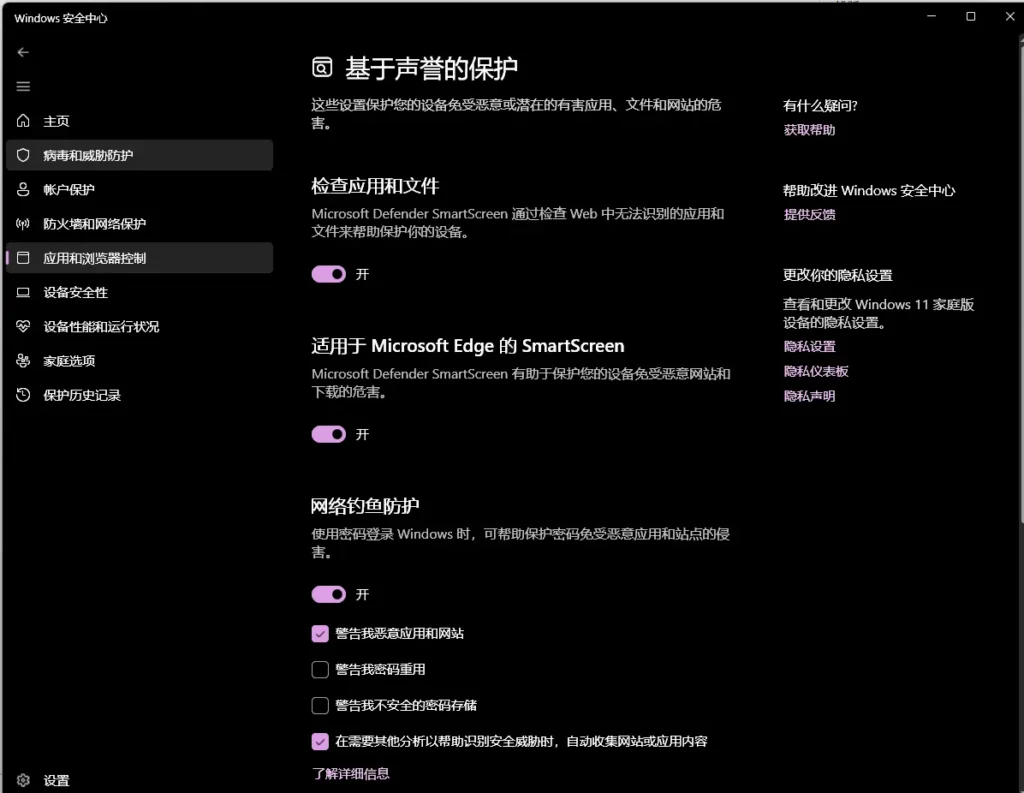The image size is (1024, 793).
Task: Click the window icon for 应用和浏览器控制
Action: [23, 258]
